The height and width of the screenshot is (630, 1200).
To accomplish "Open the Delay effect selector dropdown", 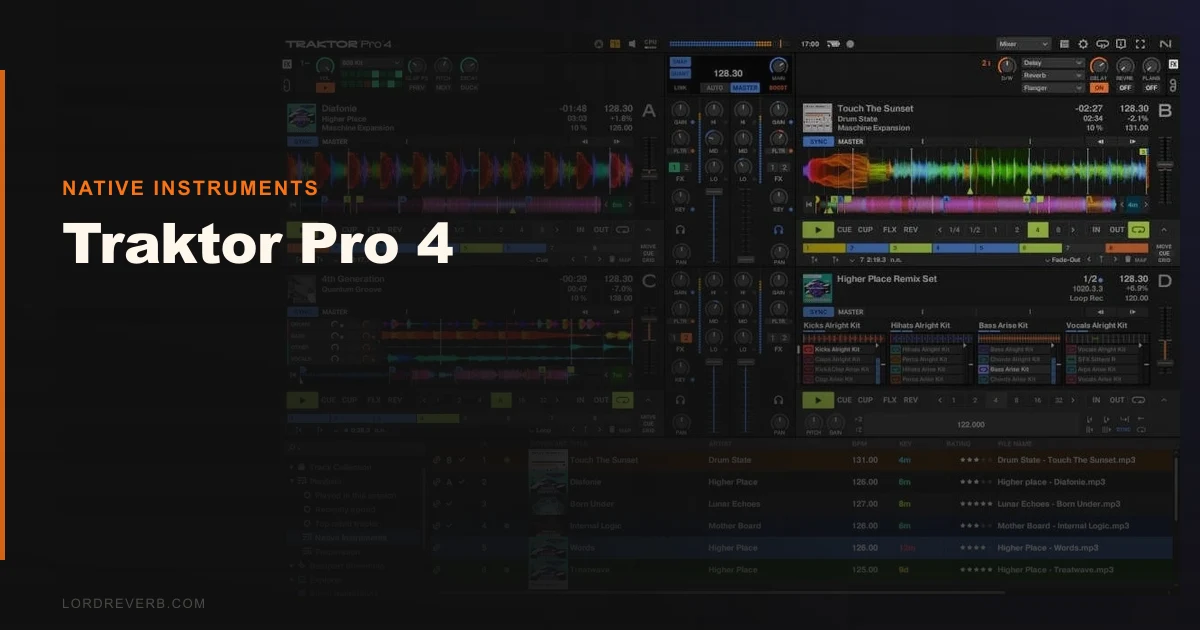I will 1053,62.
